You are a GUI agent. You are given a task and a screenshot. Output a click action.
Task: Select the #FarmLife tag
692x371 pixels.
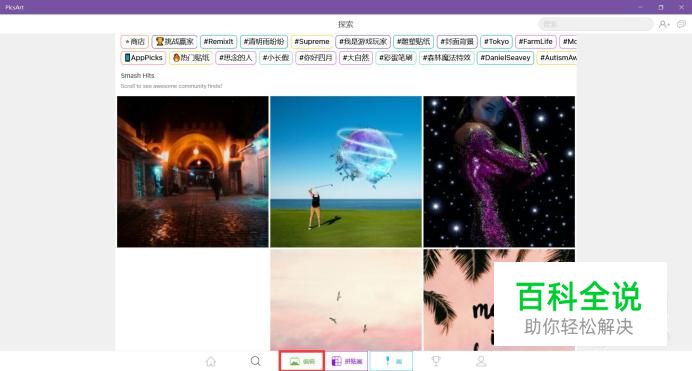[x=535, y=41]
